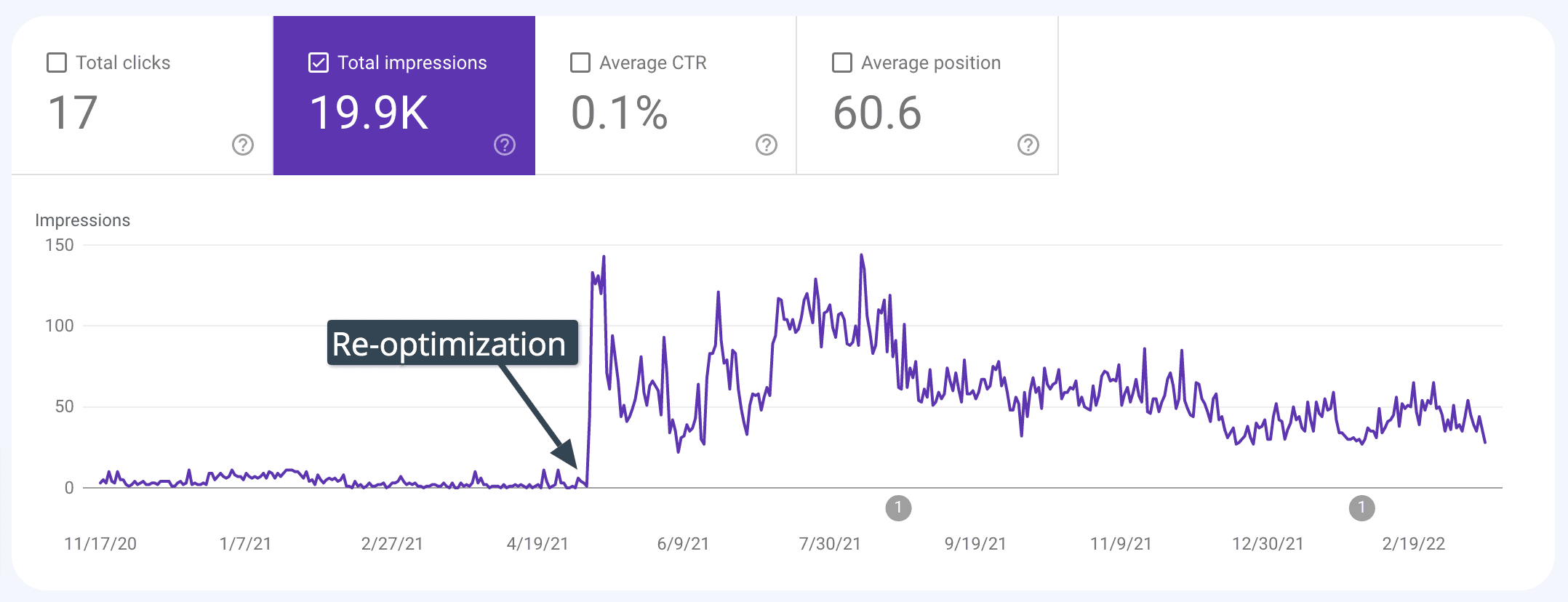The height and width of the screenshot is (602, 1568).
Task: Uncheck the Total impressions checkbox
Action: pos(319,63)
